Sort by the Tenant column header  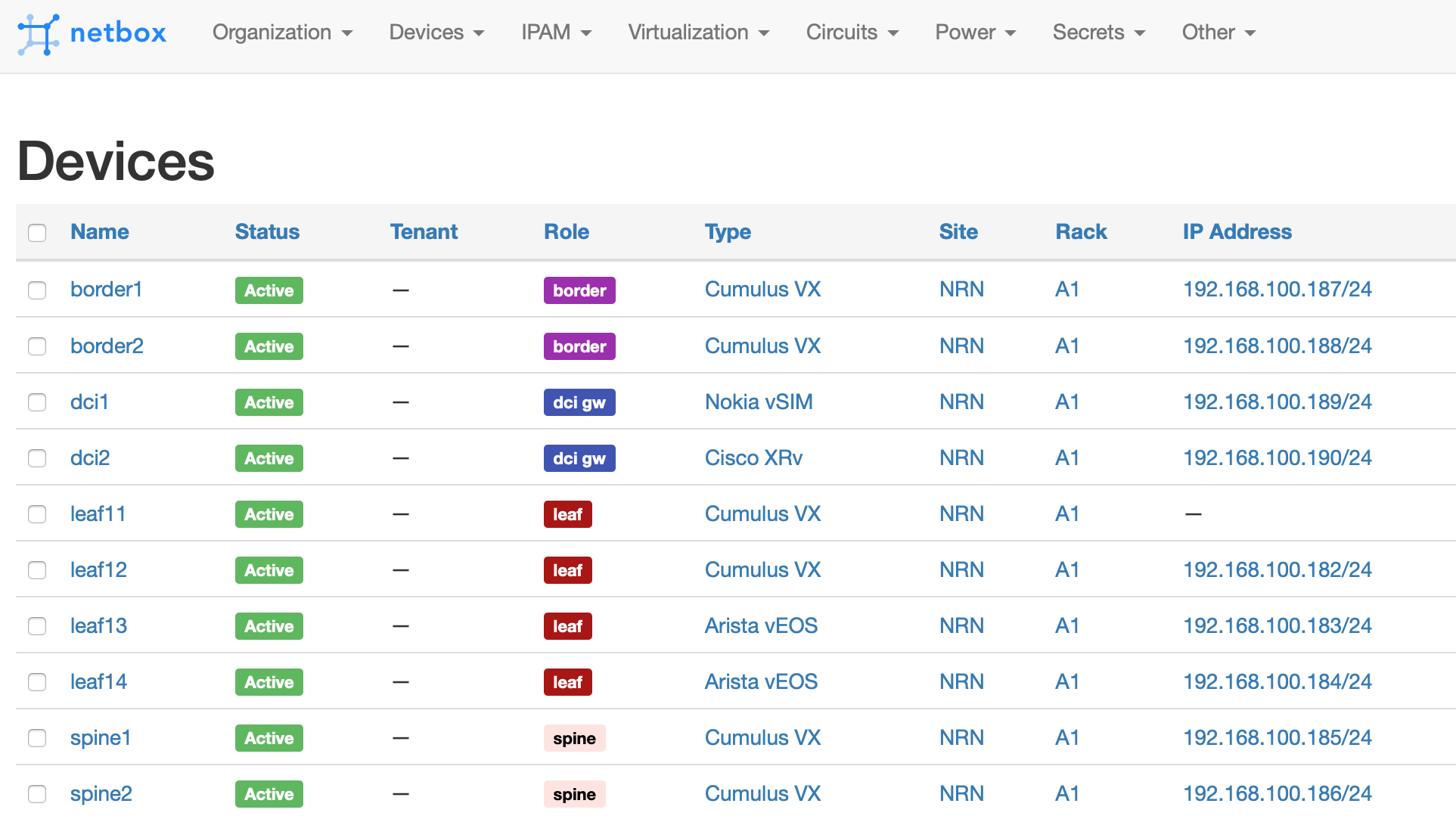click(424, 231)
